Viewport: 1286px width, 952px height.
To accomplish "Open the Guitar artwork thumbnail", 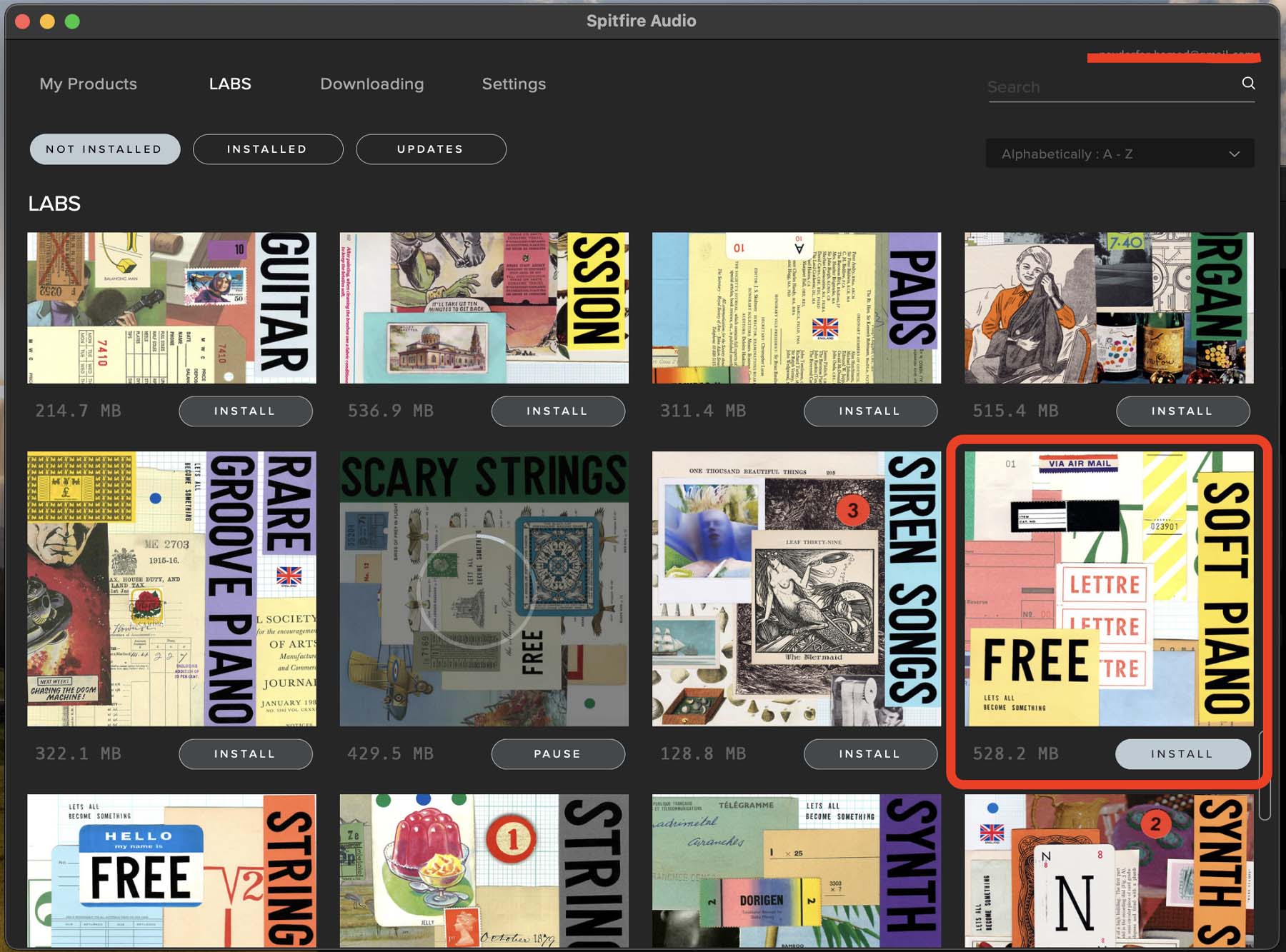I will tap(171, 308).
